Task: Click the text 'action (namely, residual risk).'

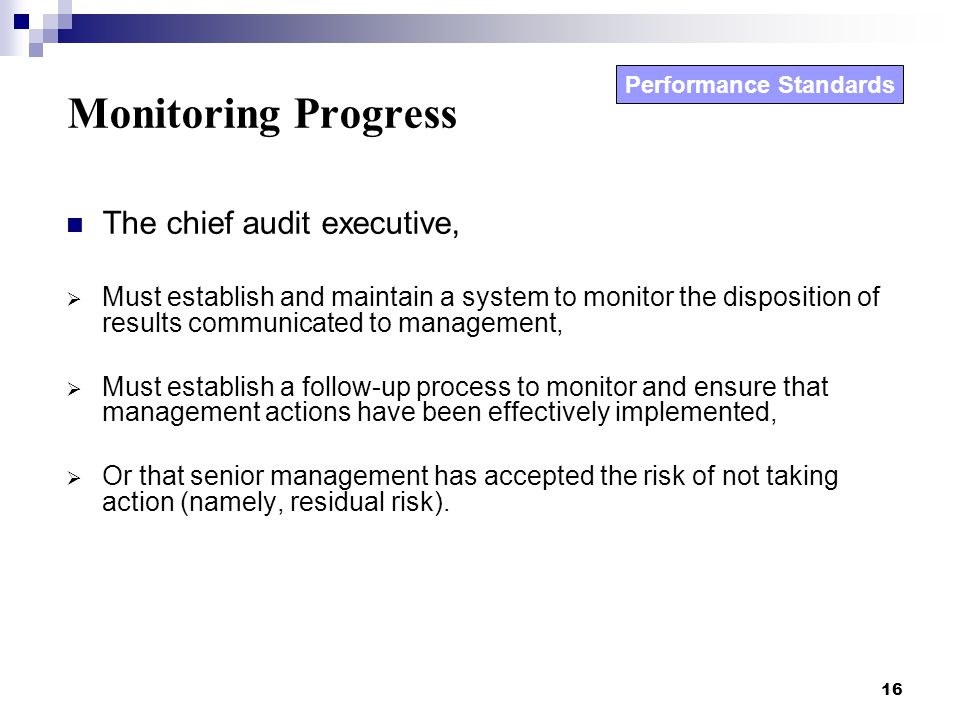Action: point(276,502)
